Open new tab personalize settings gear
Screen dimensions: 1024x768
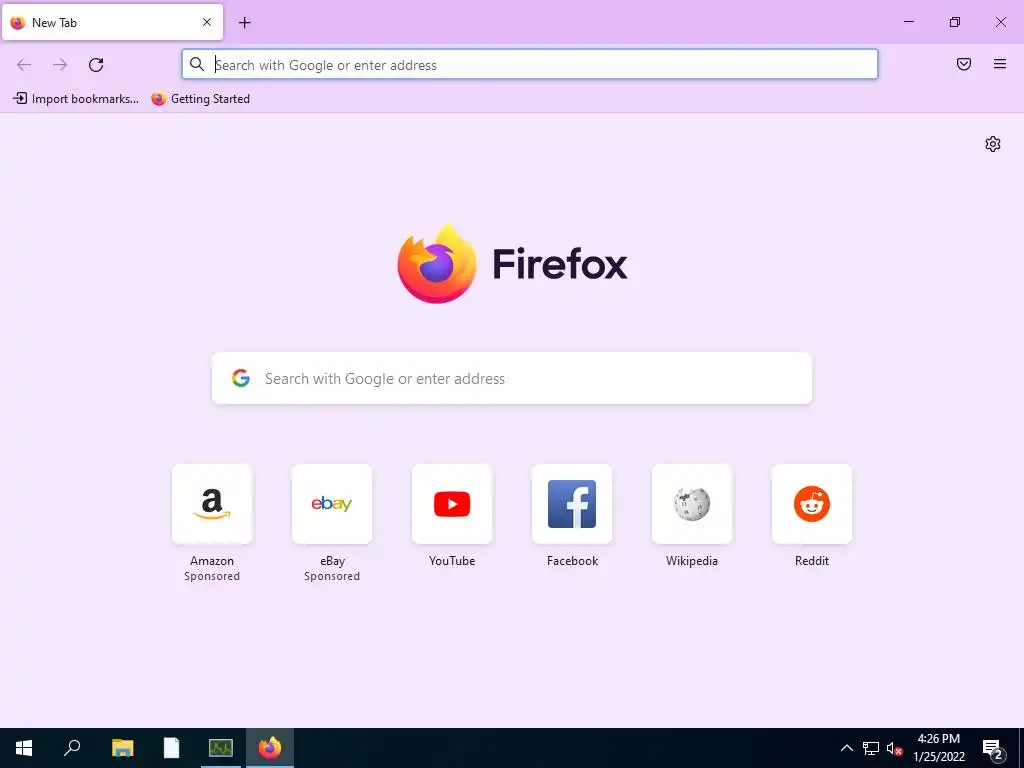tap(993, 144)
